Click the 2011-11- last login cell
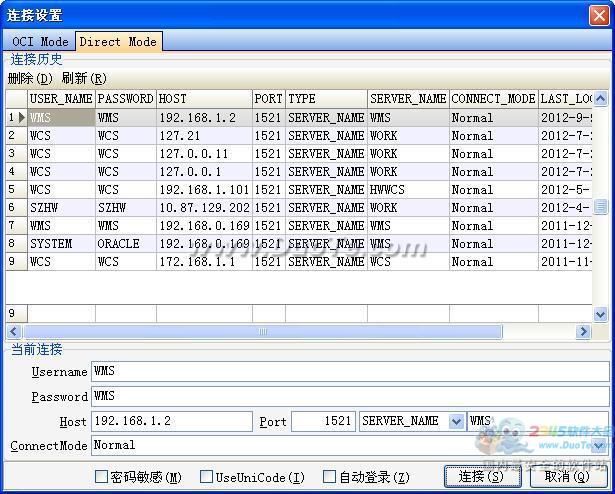 [x=565, y=262]
